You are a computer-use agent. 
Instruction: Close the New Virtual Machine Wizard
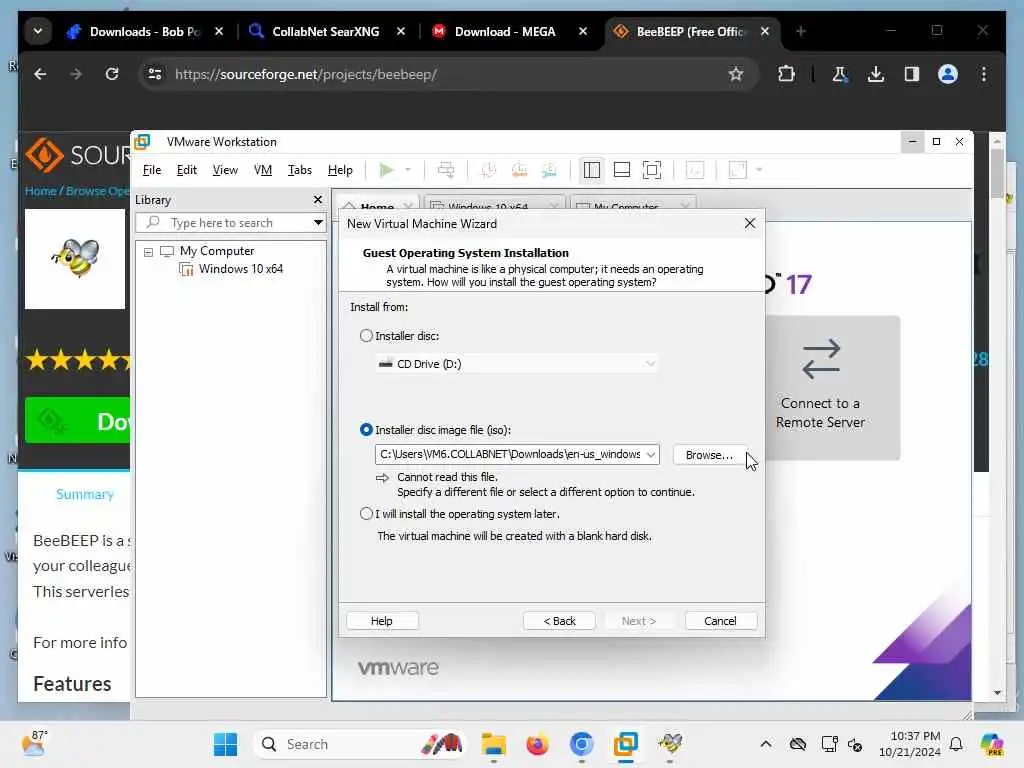click(750, 223)
